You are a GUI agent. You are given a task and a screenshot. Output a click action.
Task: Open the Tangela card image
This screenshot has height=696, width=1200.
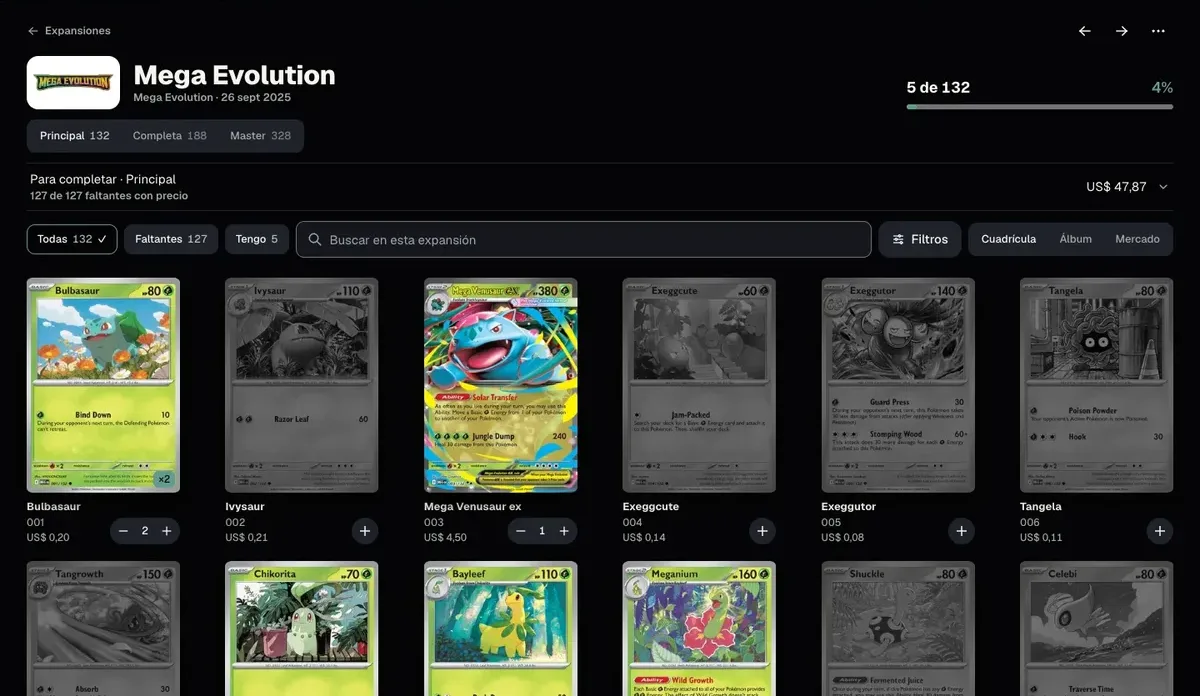[1096, 385]
